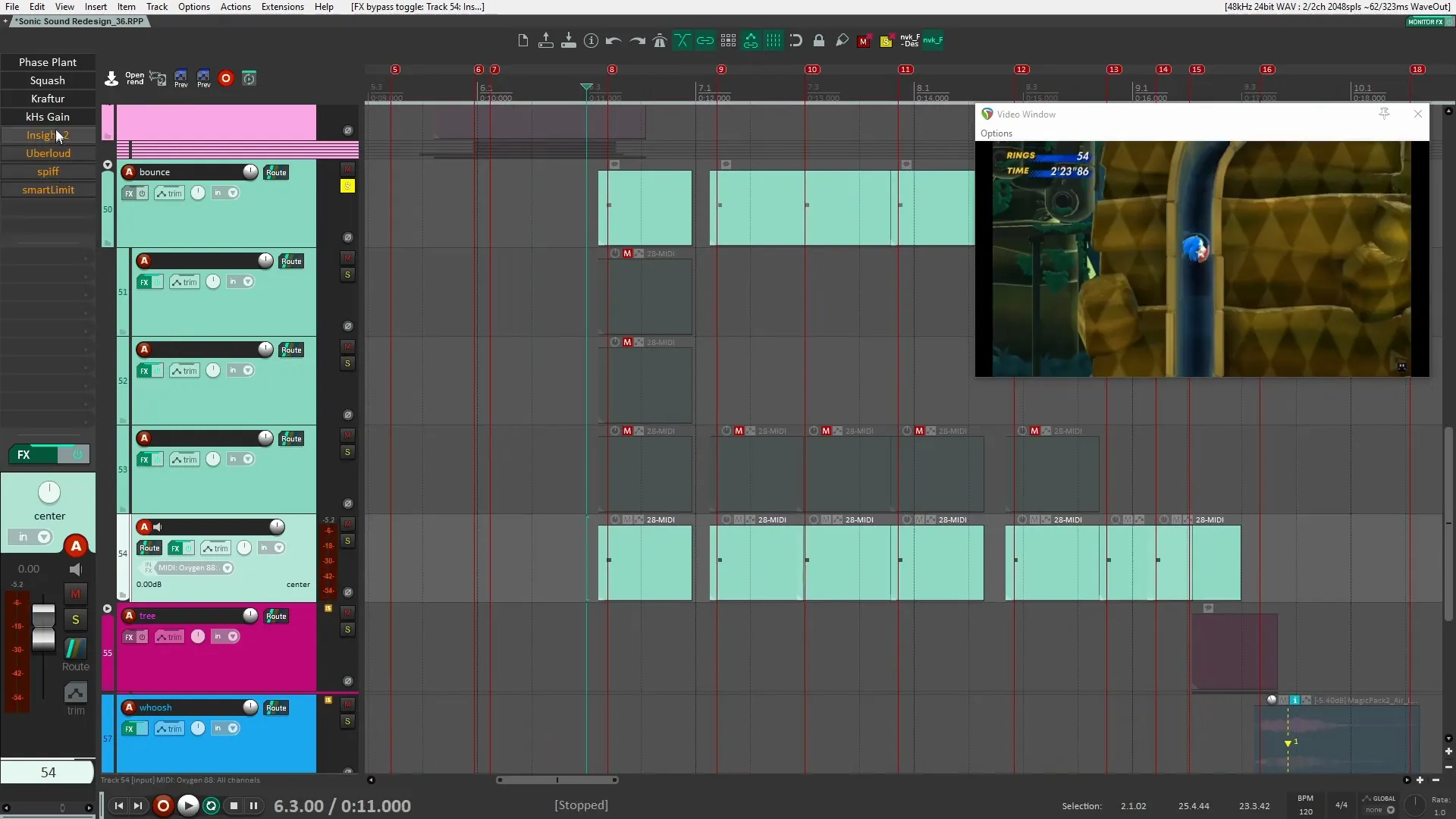Click timeline marker 12
Viewport: 1456px width, 819px height.
point(1021,69)
